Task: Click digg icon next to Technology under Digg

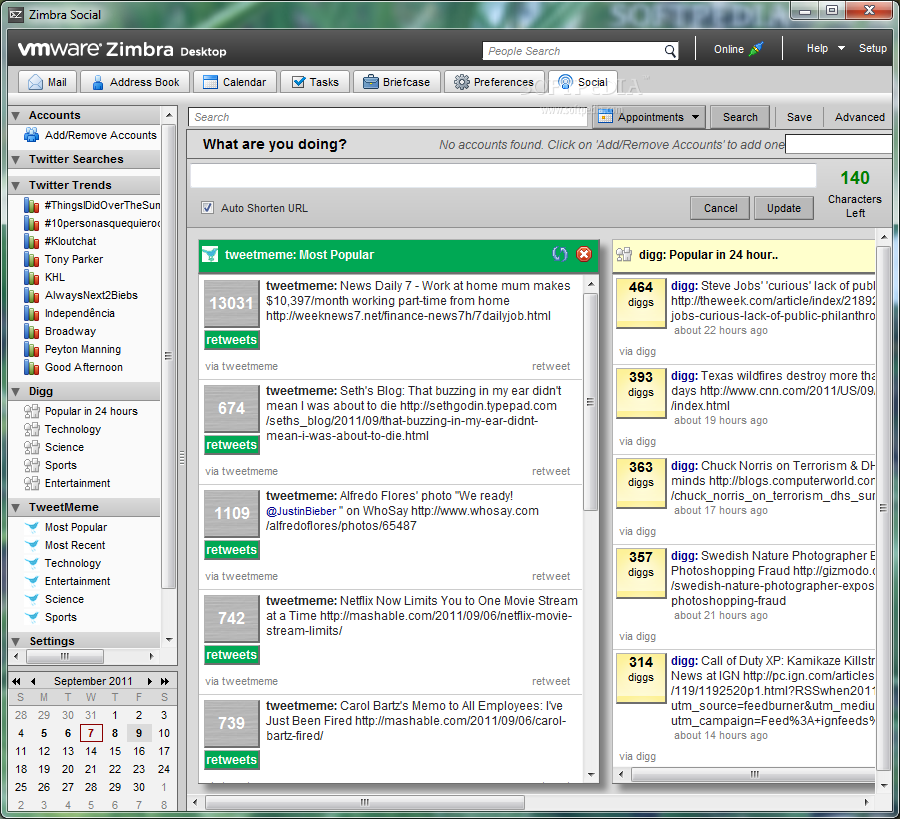Action: [x=31, y=429]
